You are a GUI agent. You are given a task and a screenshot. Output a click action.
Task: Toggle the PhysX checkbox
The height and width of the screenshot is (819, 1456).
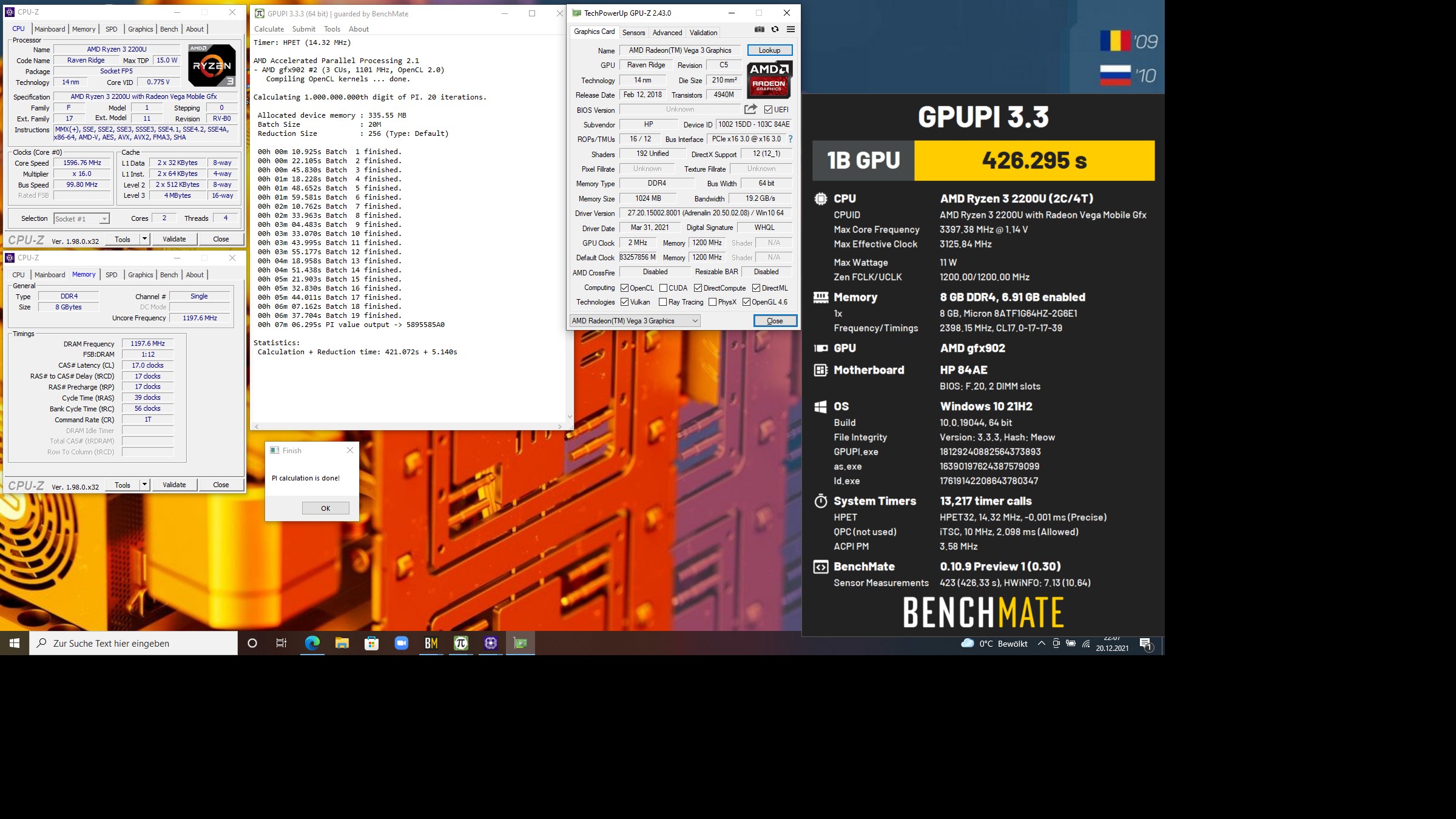[712, 302]
